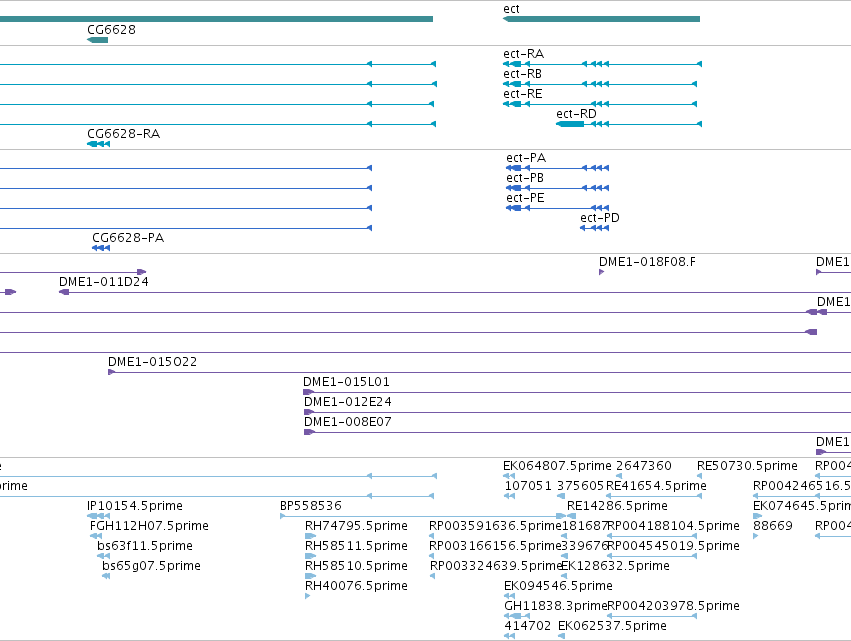Viewport: 851px width, 641px height.
Task: Open the DME1-008E07 clone feature
Action: click(x=577, y=432)
